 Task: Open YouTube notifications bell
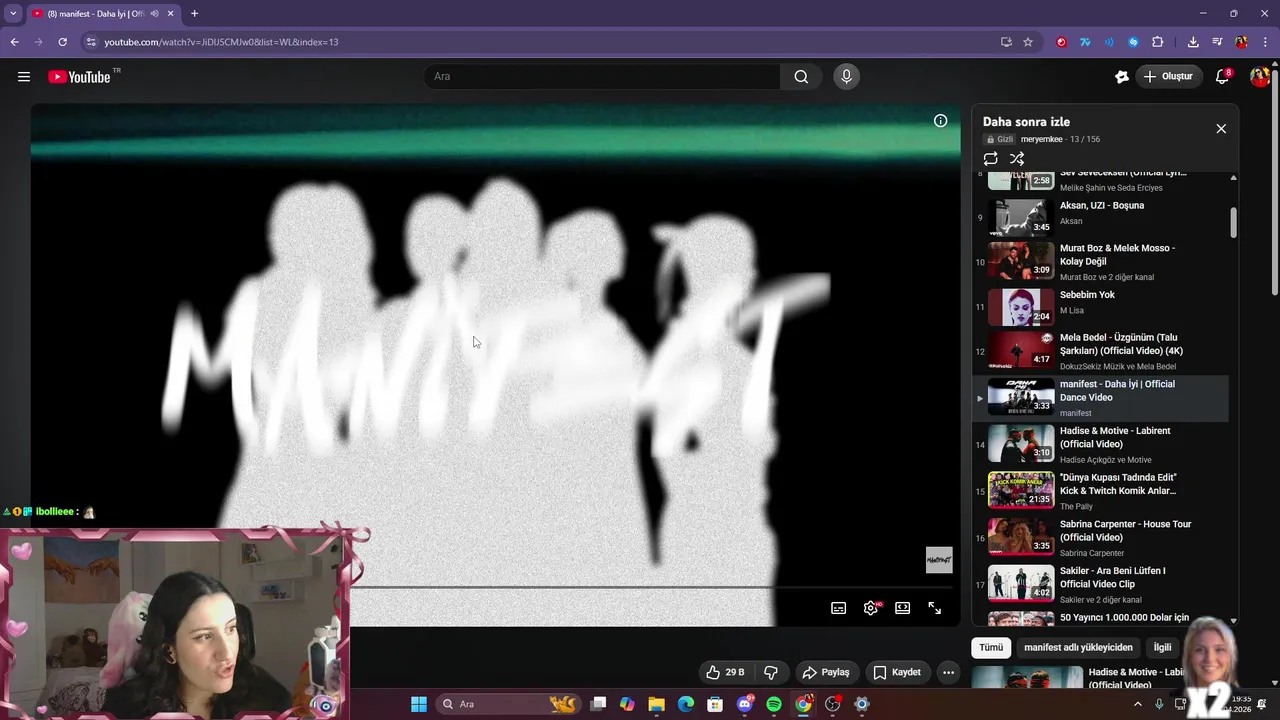tap(1222, 77)
